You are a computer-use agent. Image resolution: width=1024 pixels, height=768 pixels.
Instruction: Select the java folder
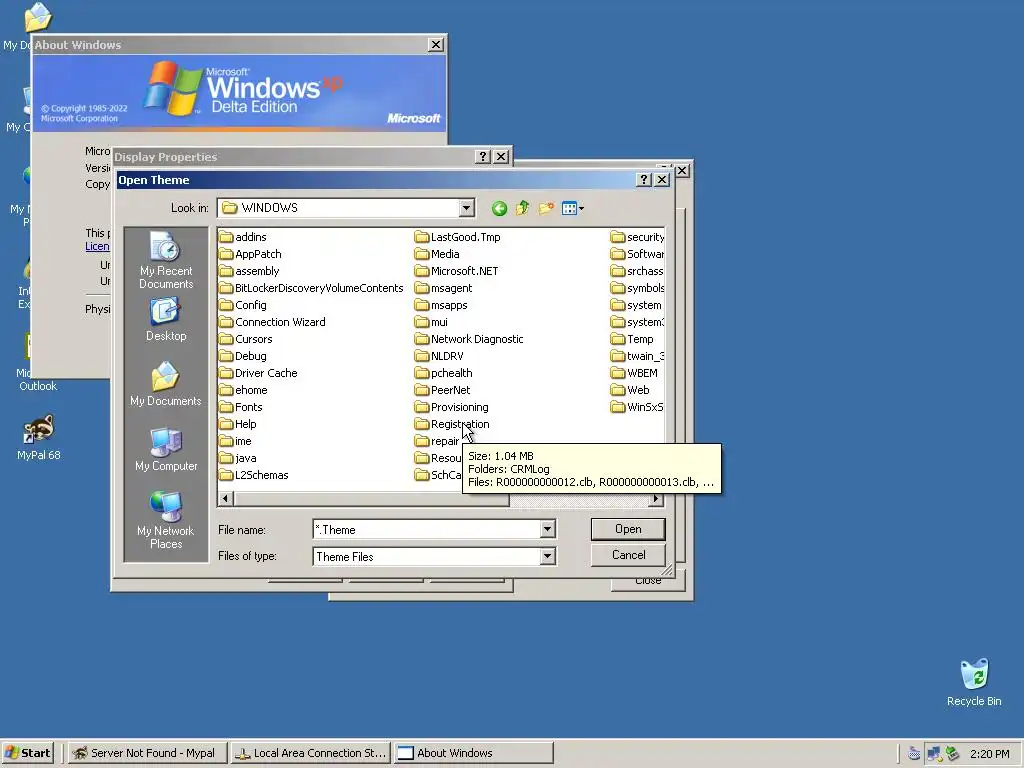[x=238, y=458]
